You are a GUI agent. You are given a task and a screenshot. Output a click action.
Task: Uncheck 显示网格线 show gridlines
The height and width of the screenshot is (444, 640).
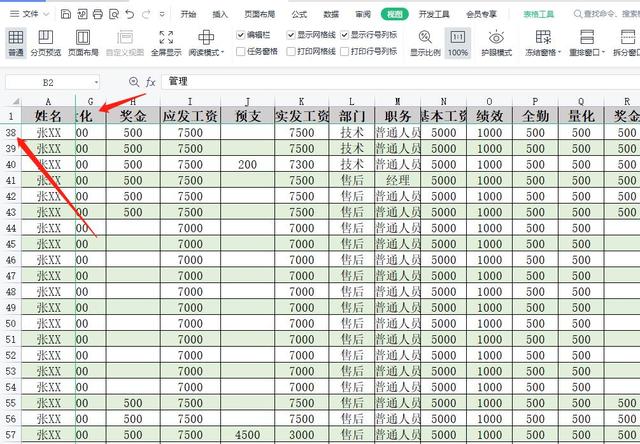(291, 35)
